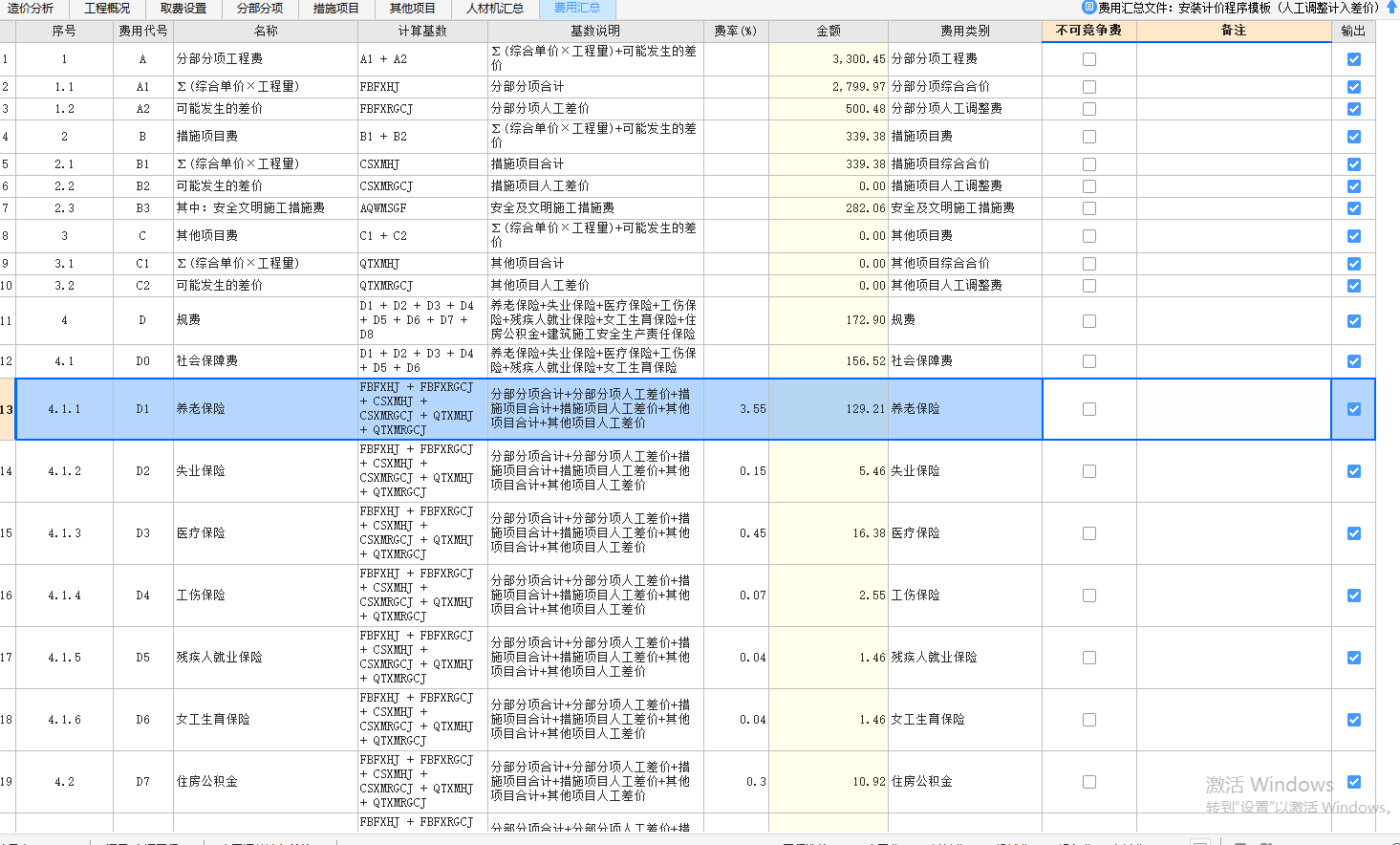Click the 社会保障费 name cell
This screenshot has width=1400, height=845.
click(266, 361)
